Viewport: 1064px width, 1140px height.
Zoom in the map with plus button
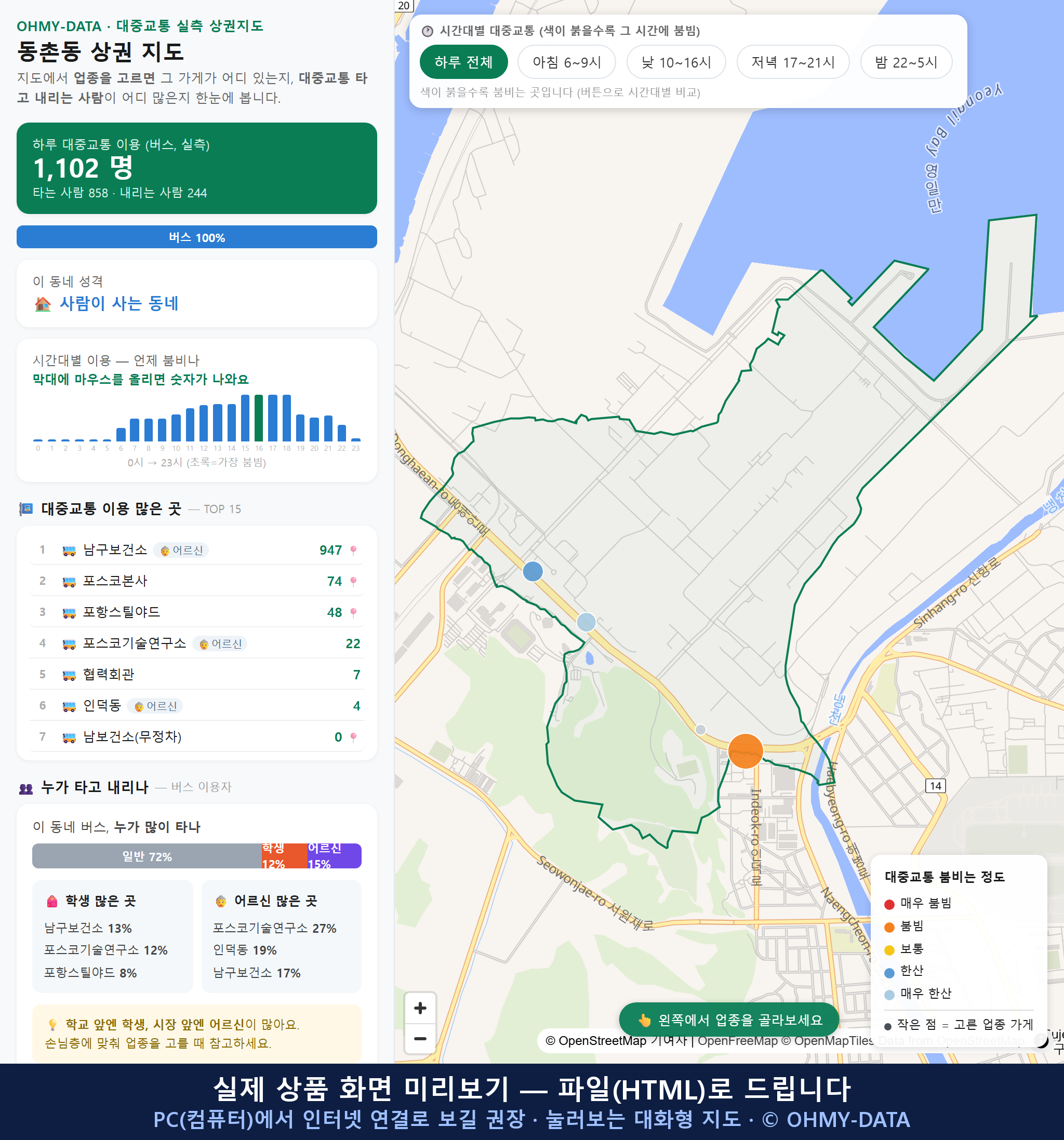tap(420, 1008)
